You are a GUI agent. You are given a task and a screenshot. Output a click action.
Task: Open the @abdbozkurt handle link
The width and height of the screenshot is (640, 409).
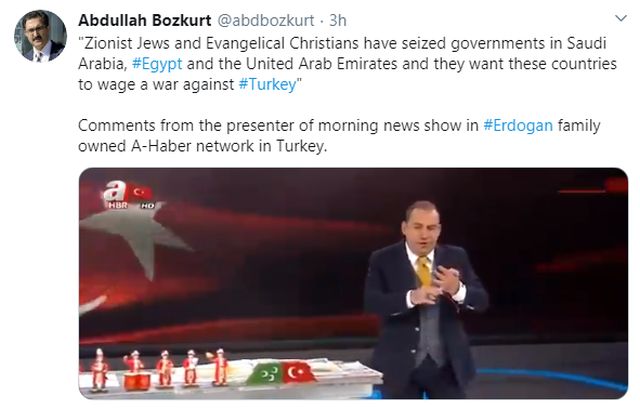(x=266, y=20)
